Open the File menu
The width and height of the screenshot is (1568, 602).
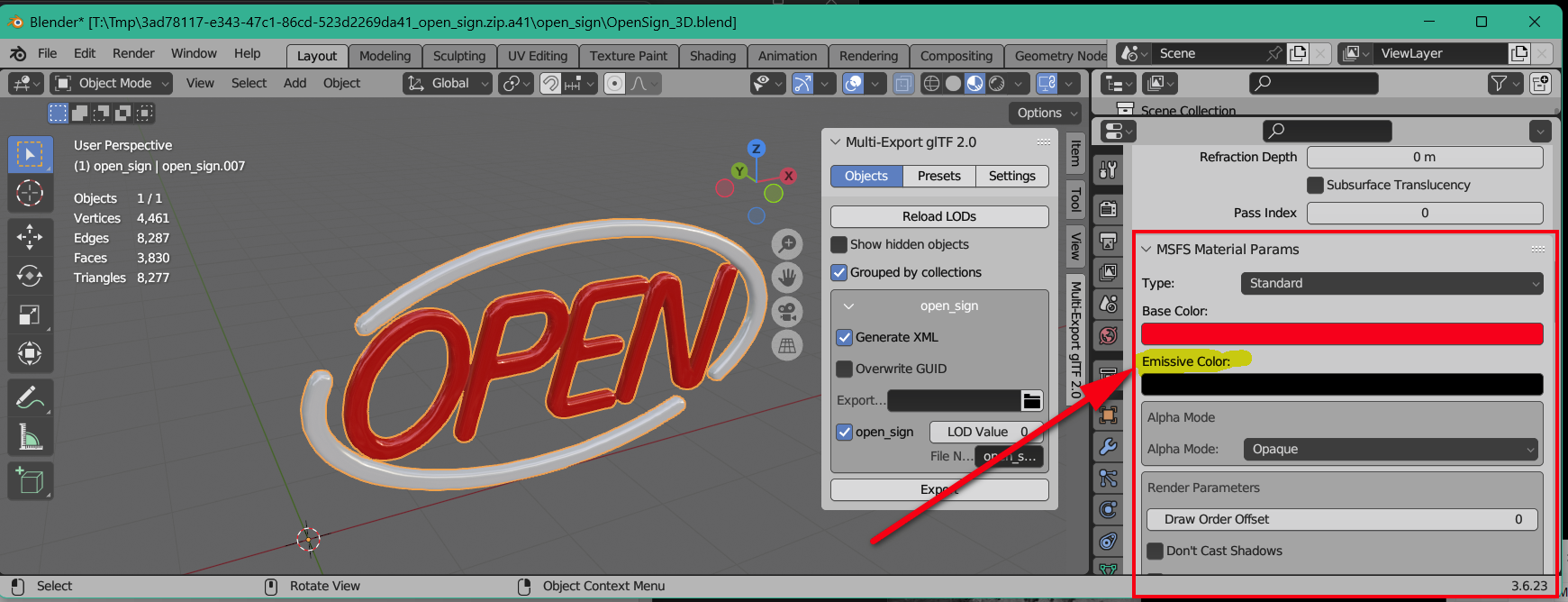[48, 53]
